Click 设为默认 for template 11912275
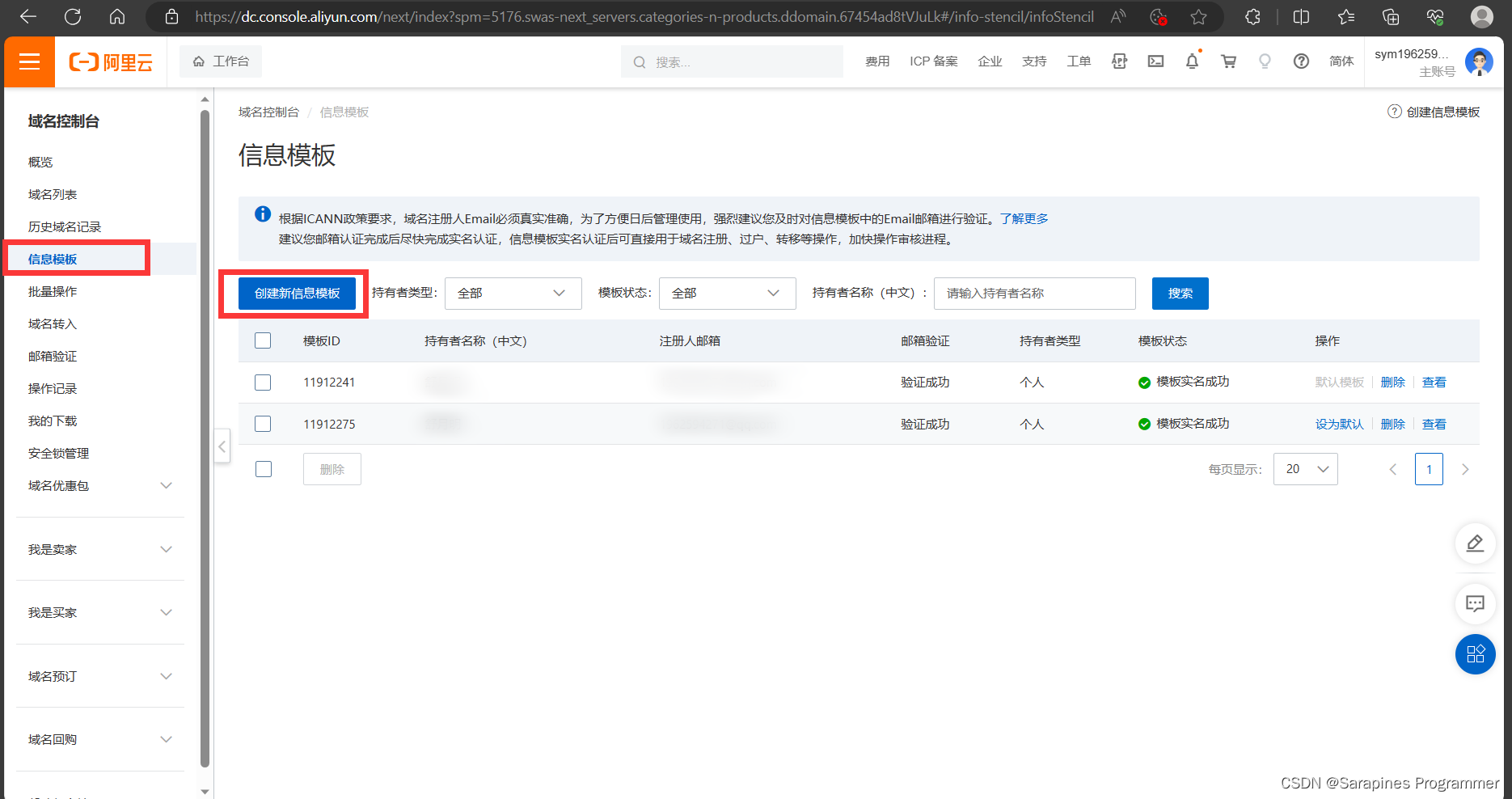1512x799 pixels. 1339,424
